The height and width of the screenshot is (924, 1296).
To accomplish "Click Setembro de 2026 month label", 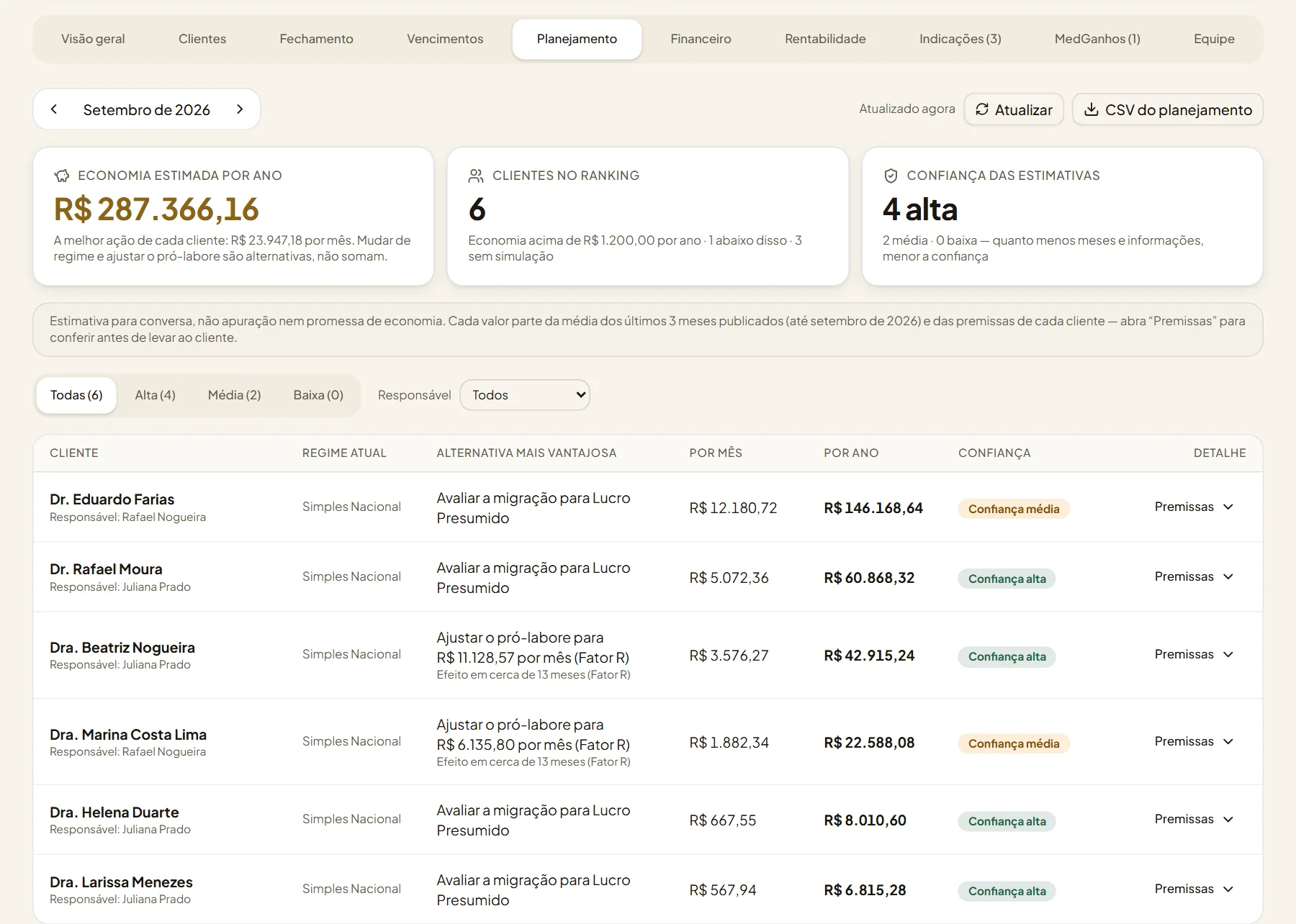I will click(x=147, y=109).
